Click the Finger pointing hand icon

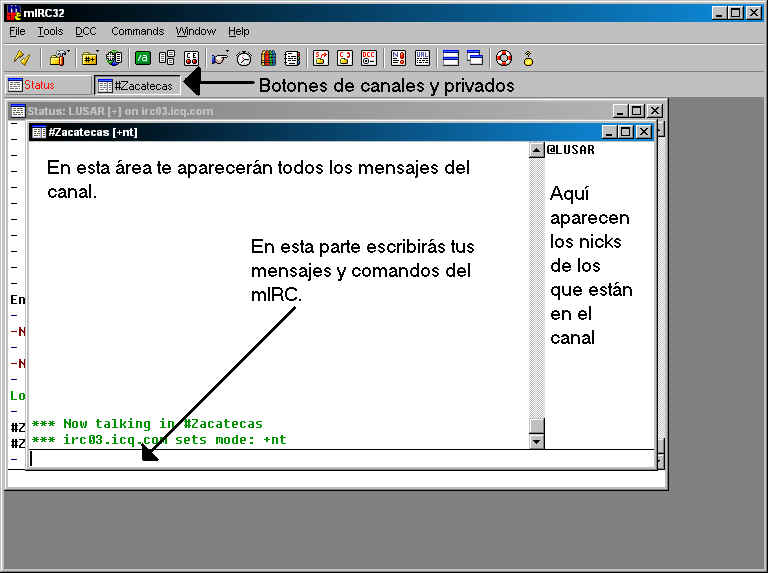220,58
